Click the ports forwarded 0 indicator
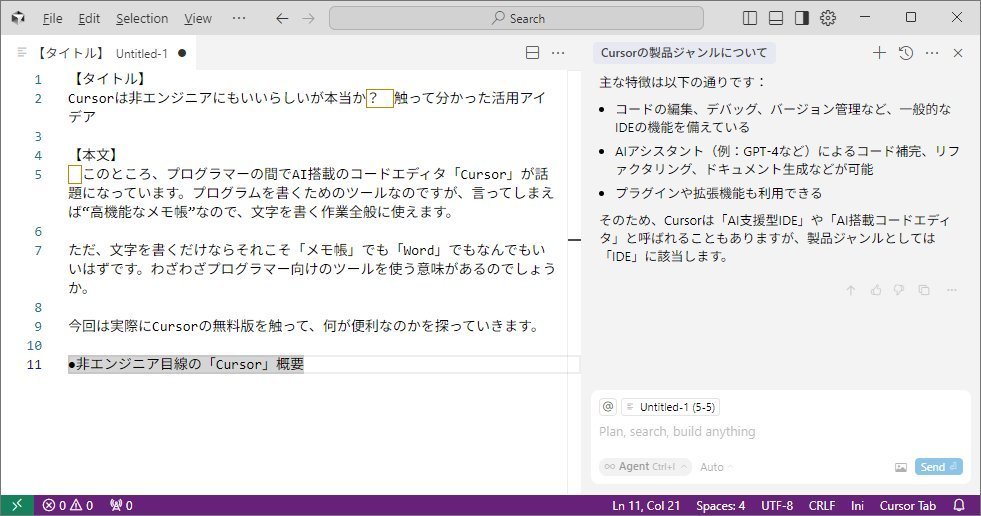The height and width of the screenshot is (516, 981). [x=121, y=505]
